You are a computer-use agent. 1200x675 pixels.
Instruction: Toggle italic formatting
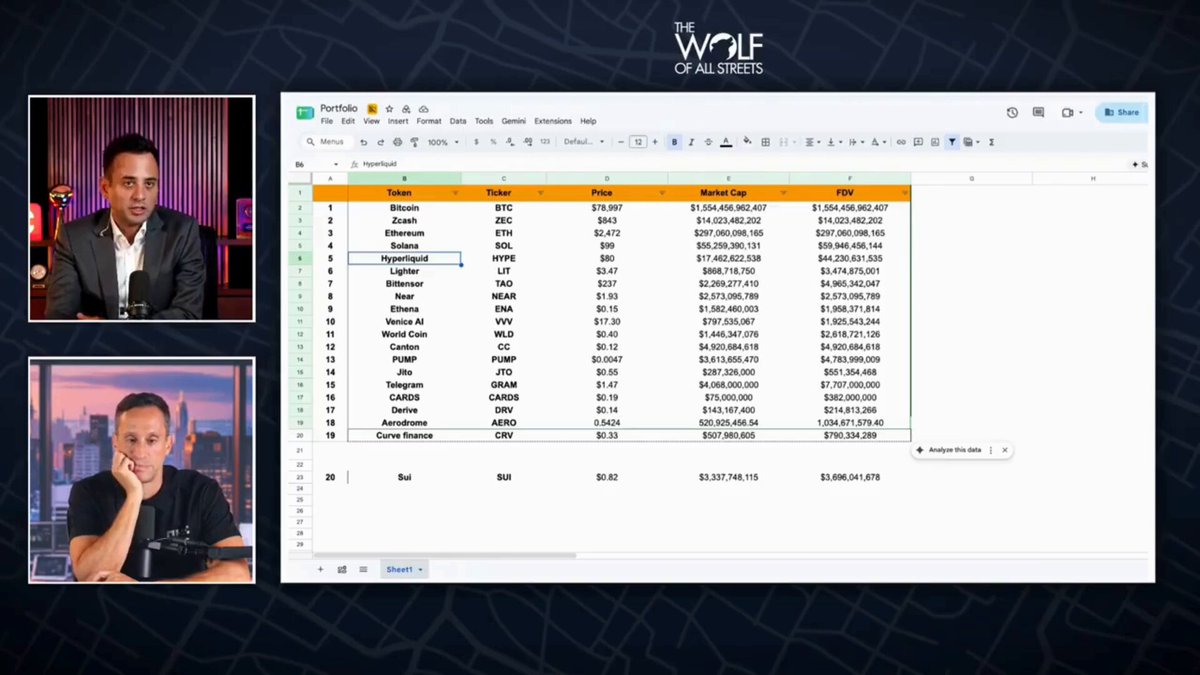692,142
